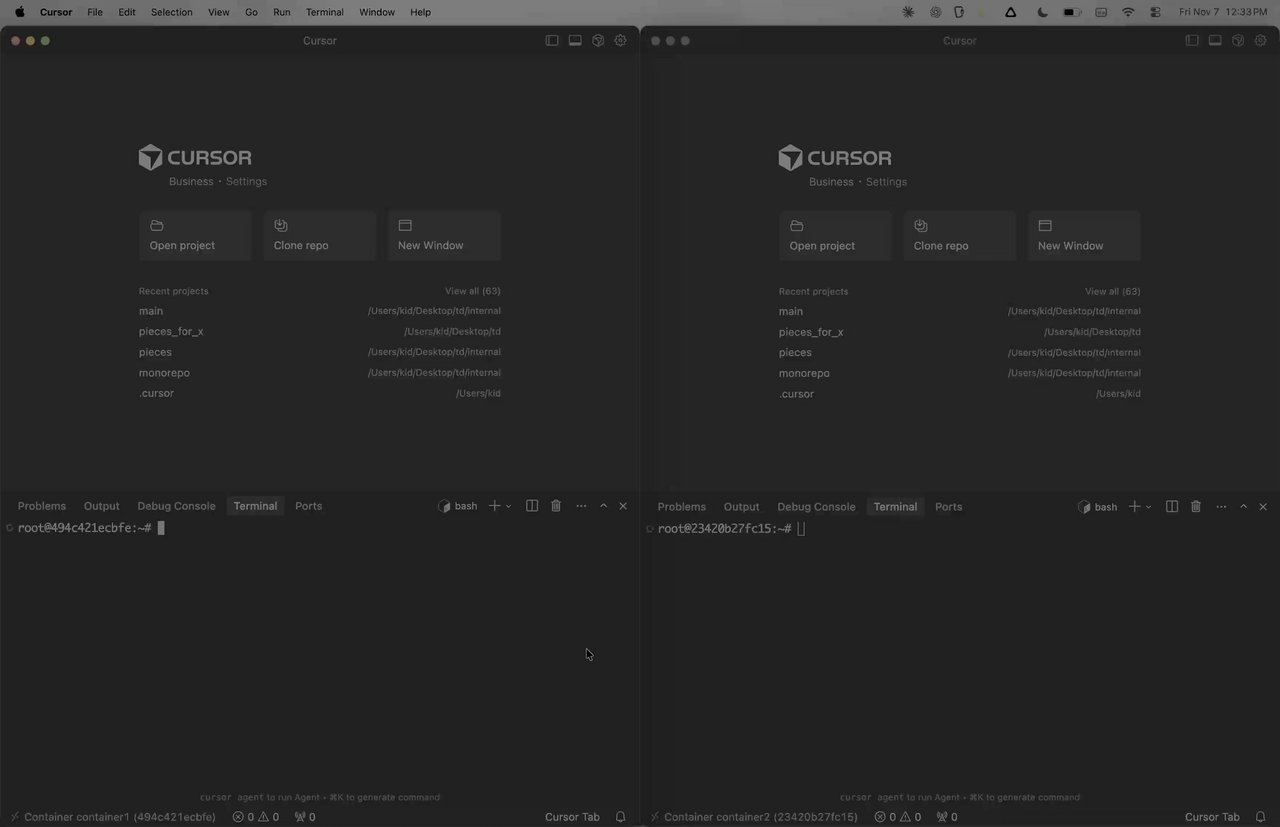This screenshot has width=1280, height=827.
Task: Open recent project monorepo in right window
Action: (960, 373)
